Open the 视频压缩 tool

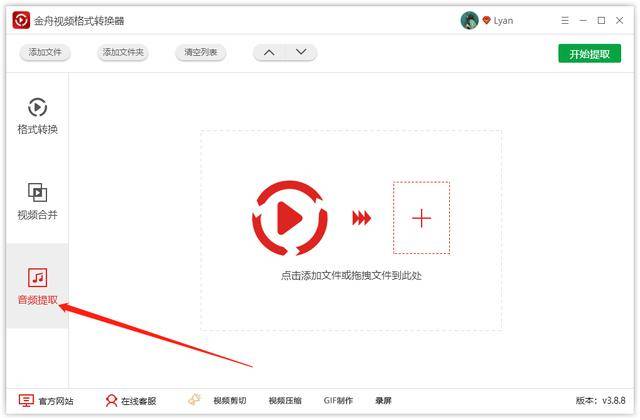(x=284, y=401)
